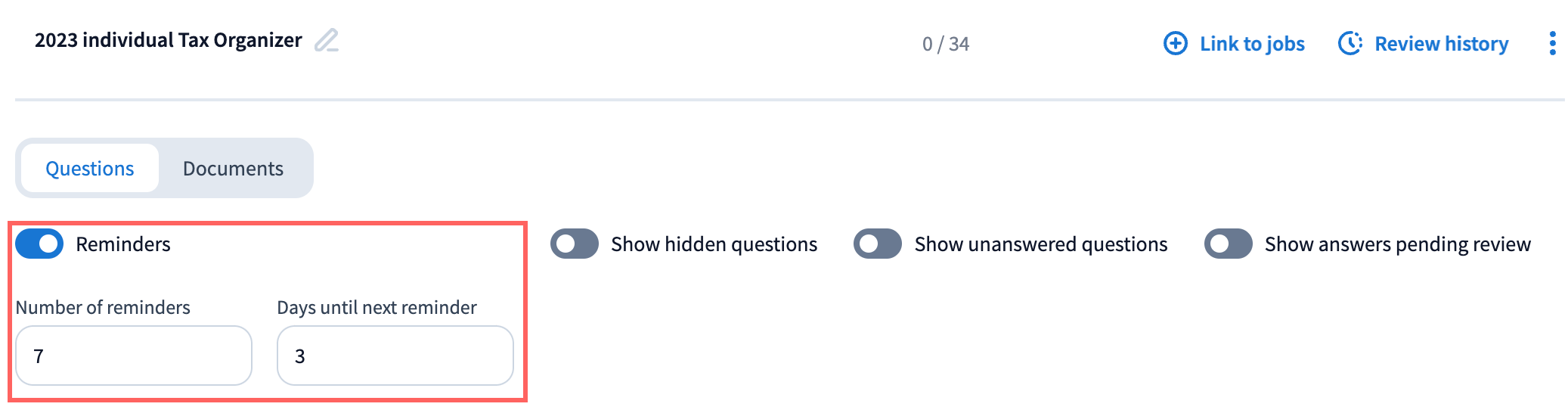Click the Link to jobs text link
This screenshot has height=413, width=1568.
coord(1252,44)
